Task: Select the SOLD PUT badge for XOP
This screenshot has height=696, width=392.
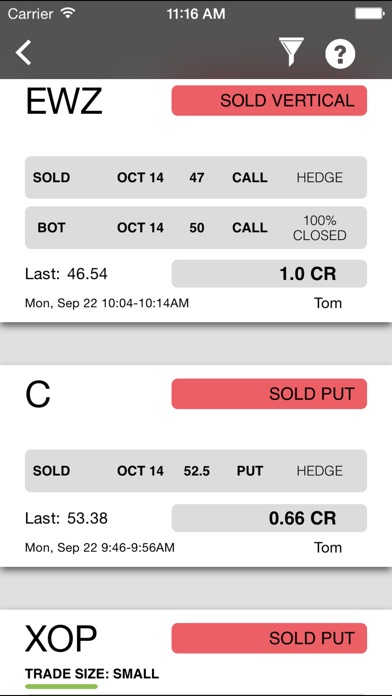Action: click(269, 638)
